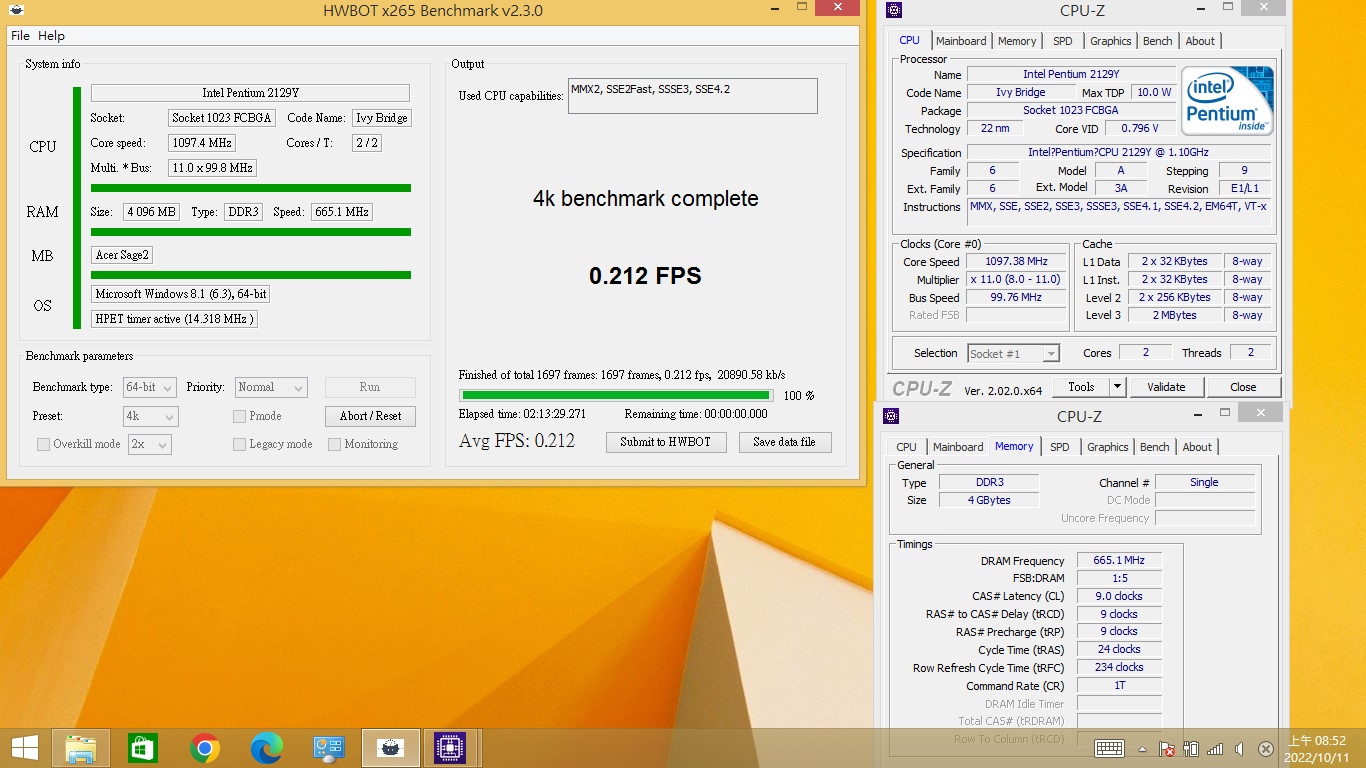Switch to Mainboard tab in upper CPU-Z
Screen dimensions: 1366x768
(x=961, y=41)
